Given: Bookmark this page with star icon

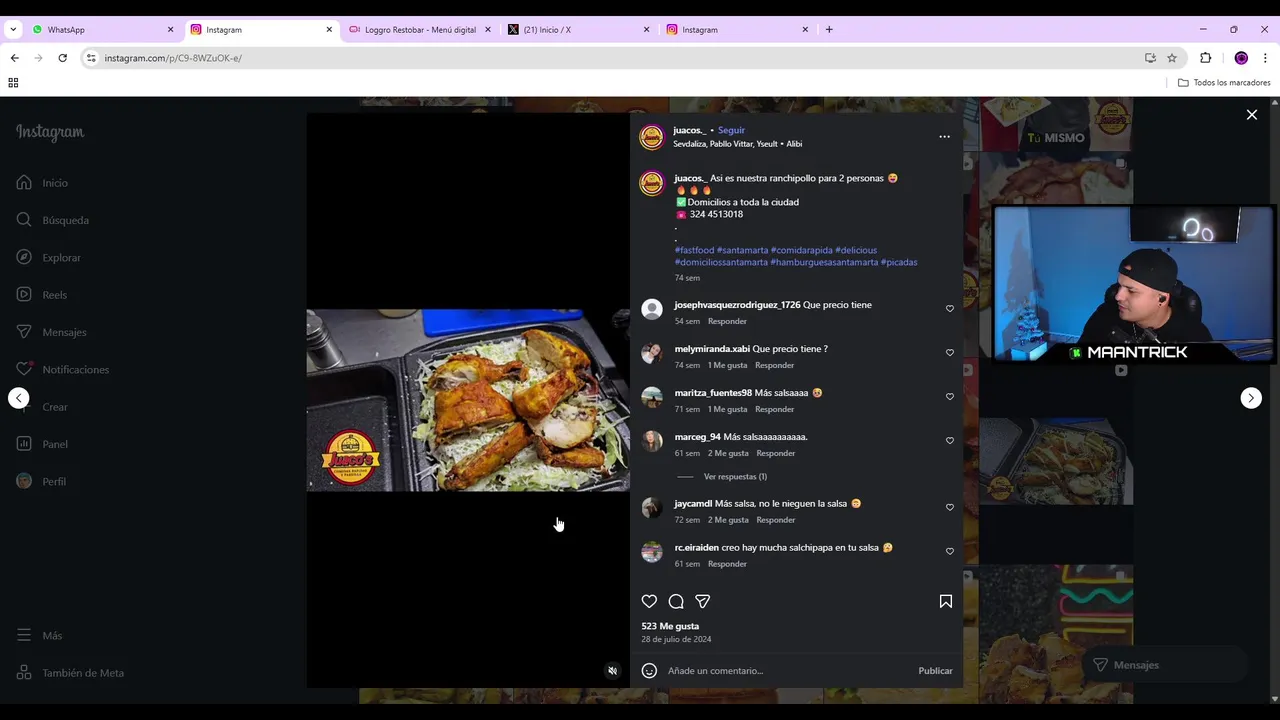Looking at the screenshot, I should pyautogui.click(x=1172, y=58).
